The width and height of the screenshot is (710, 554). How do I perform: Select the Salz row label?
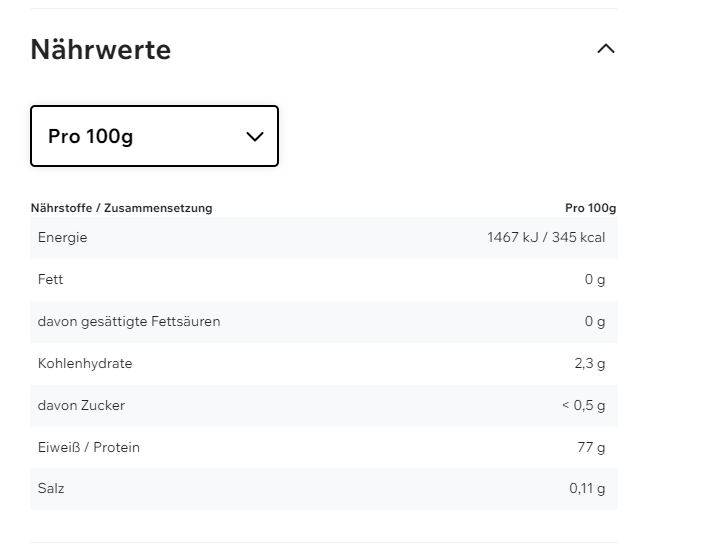tap(51, 490)
